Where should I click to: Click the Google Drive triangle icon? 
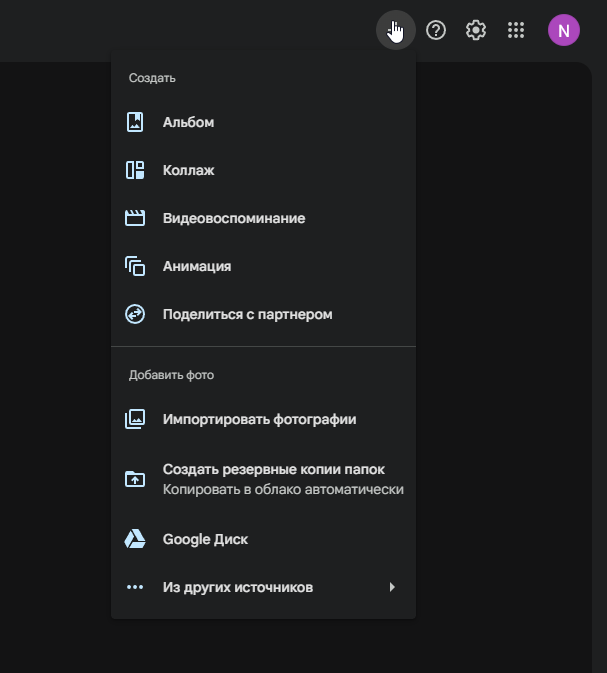click(x=135, y=539)
